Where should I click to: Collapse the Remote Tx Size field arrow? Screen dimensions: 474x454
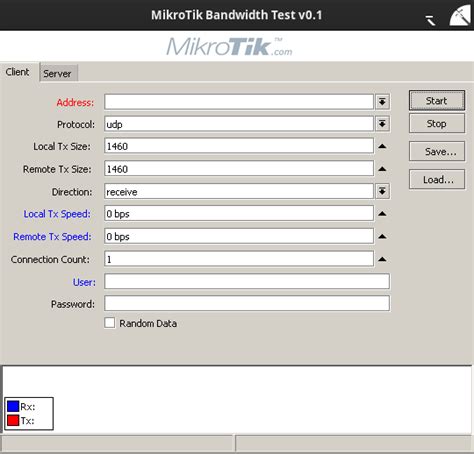(x=382, y=169)
